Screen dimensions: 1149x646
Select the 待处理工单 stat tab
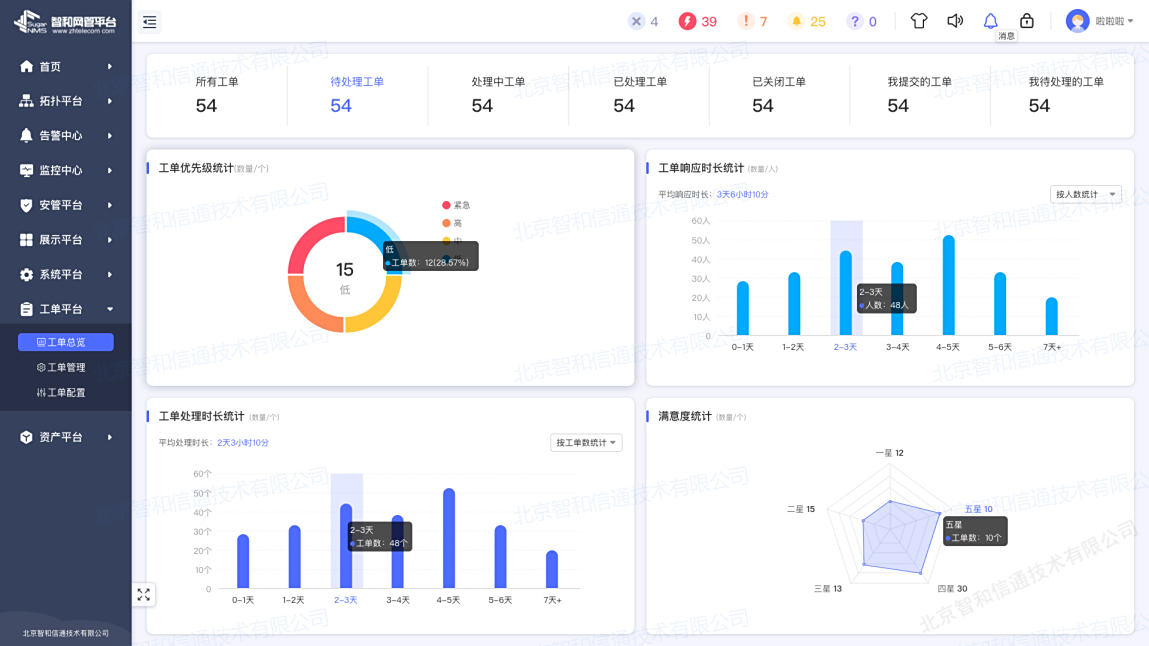pos(357,95)
